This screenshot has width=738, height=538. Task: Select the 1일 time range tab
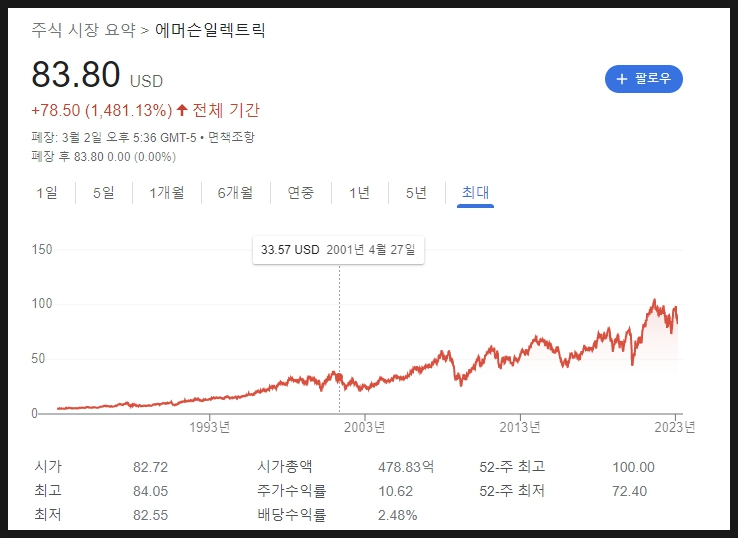47,193
